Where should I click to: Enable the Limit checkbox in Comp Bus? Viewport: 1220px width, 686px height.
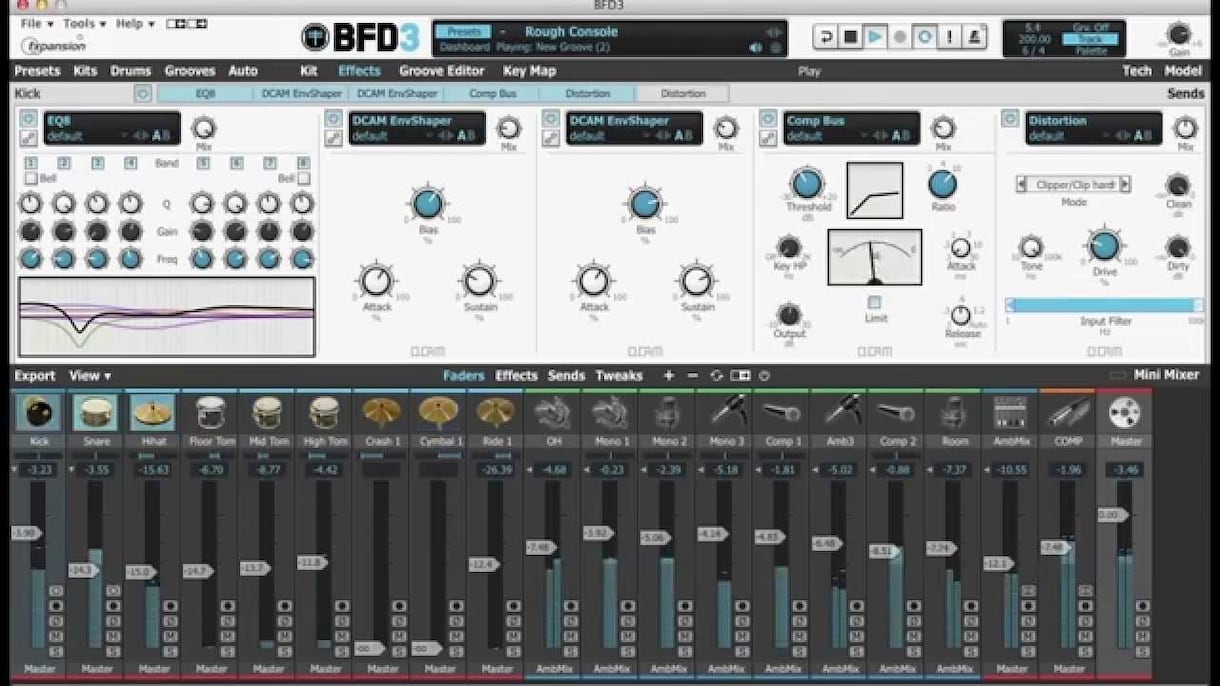pyautogui.click(x=875, y=302)
